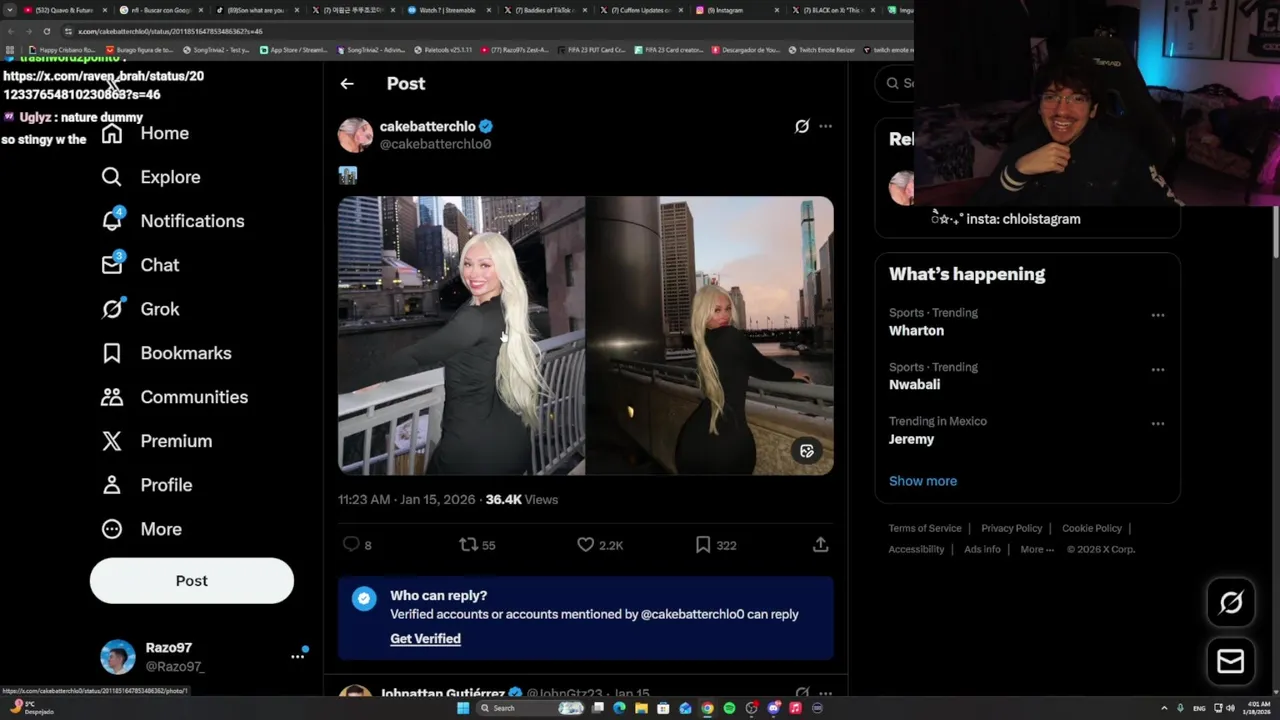1280x720 pixels.
Task: Open Home in the X sidebar
Action: click(145, 133)
